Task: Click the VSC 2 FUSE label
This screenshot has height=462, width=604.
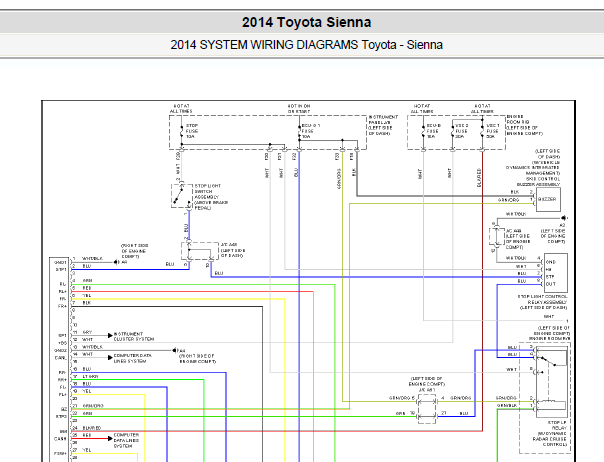Action: pyautogui.click(x=461, y=131)
